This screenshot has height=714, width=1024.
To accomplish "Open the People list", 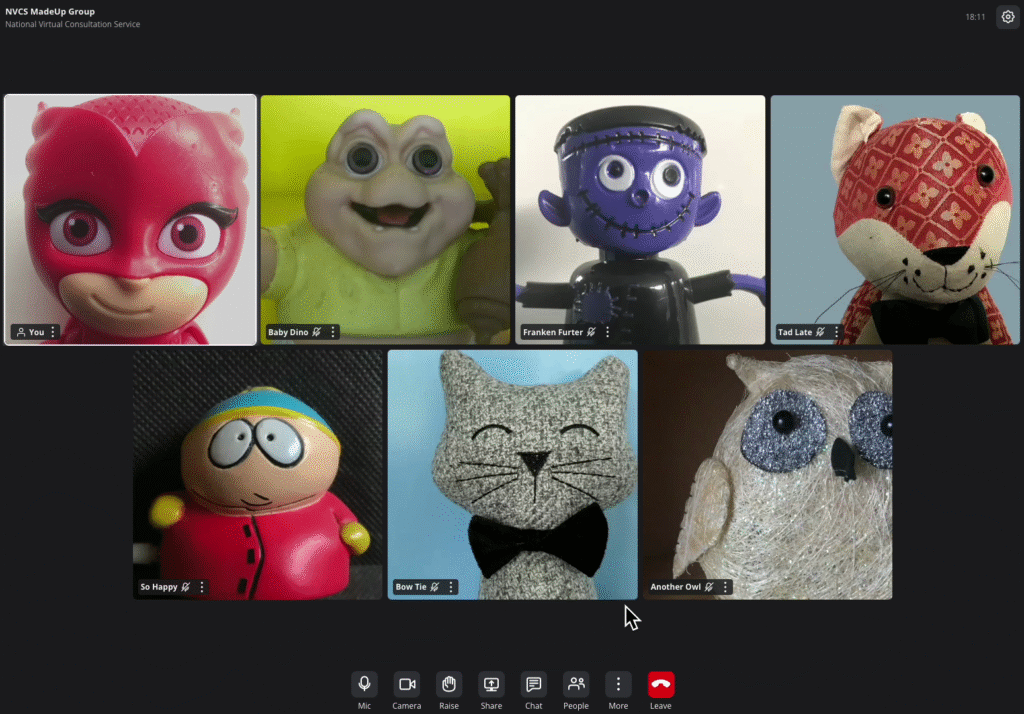I will 576,684.
